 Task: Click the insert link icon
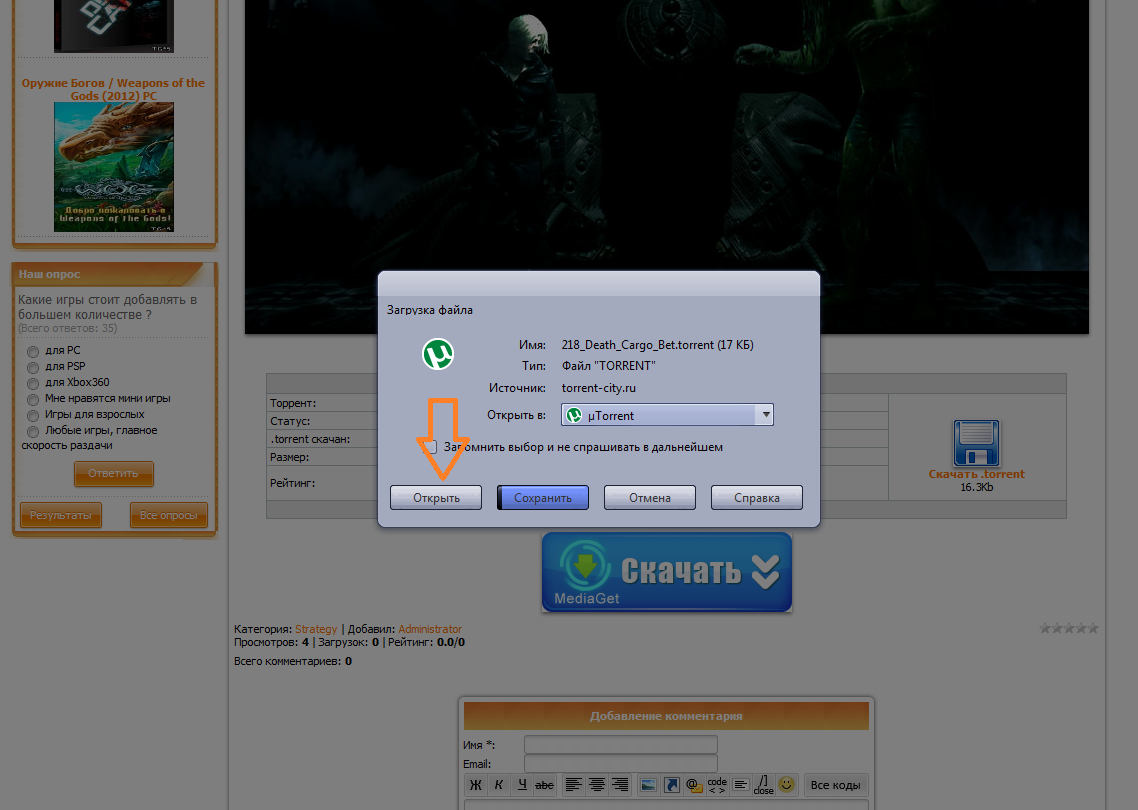(x=672, y=785)
